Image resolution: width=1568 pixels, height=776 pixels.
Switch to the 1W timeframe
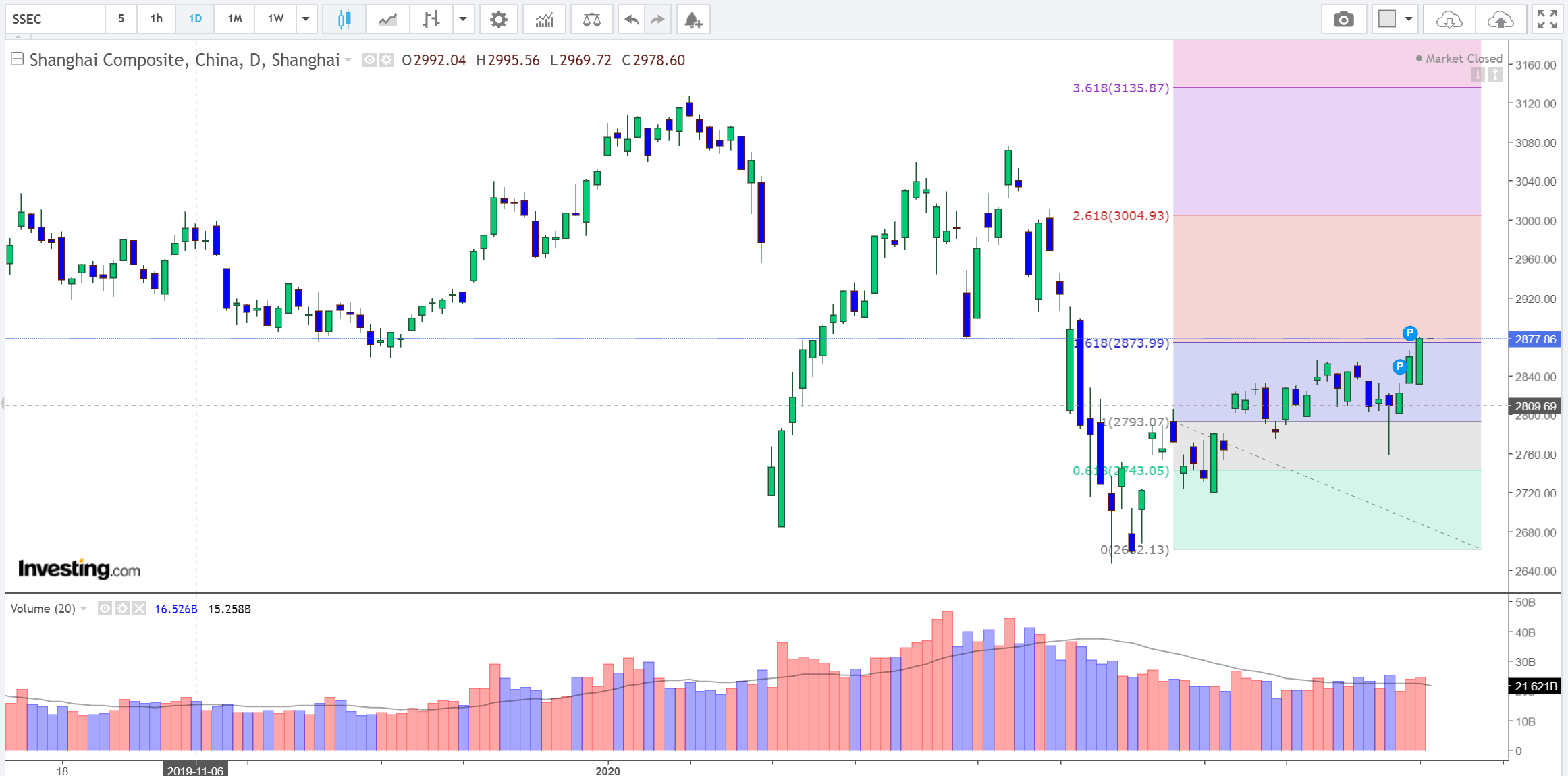[x=275, y=19]
